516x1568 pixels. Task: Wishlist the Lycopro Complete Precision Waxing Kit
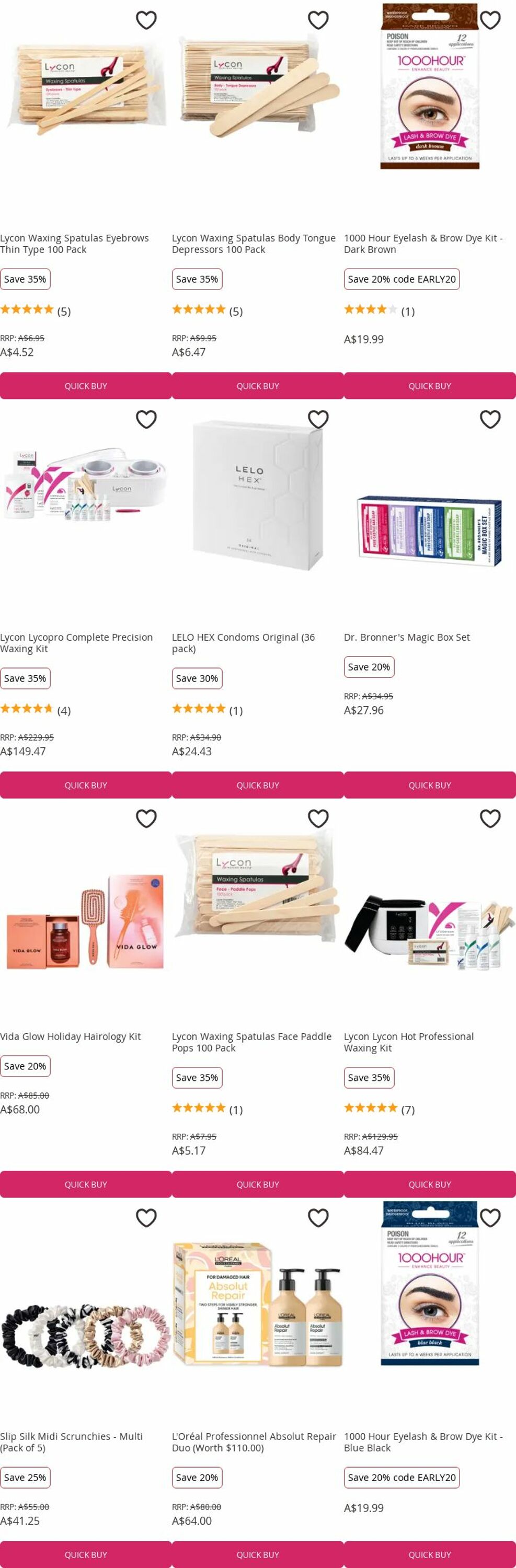pos(146,419)
